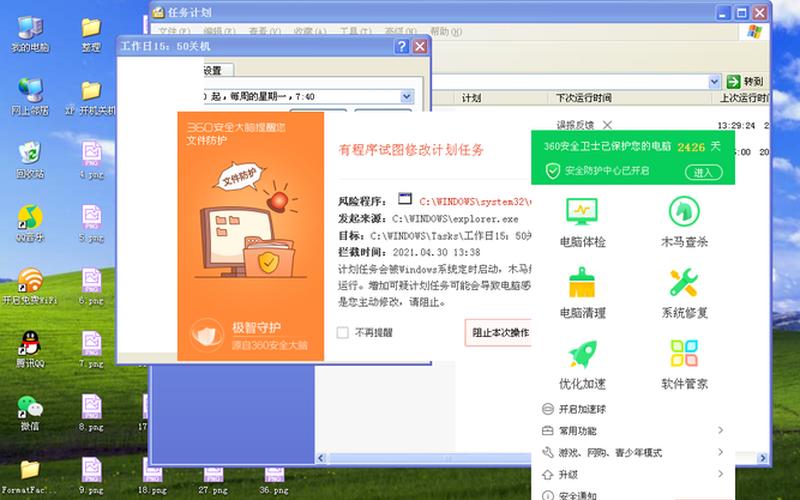Viewport: 800px width, 500px height.
Task: Open 电脑体检 in the 360 panel
Action: (582, 222)
